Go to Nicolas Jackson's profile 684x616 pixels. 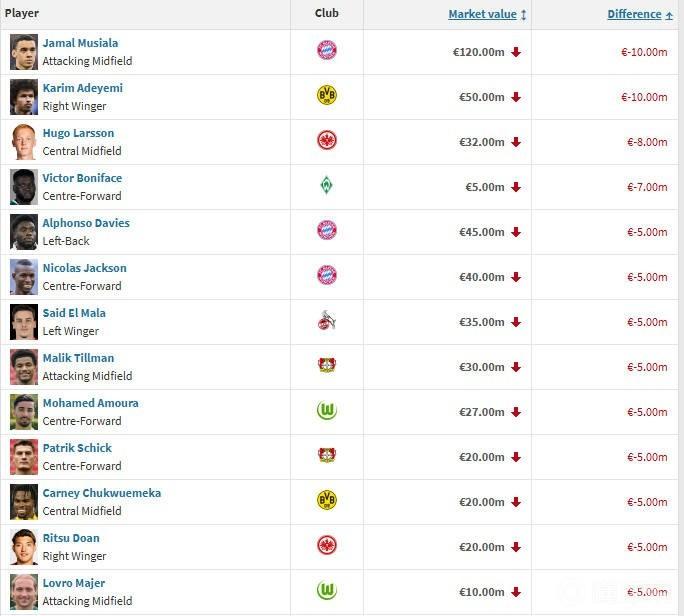[84, 268]
